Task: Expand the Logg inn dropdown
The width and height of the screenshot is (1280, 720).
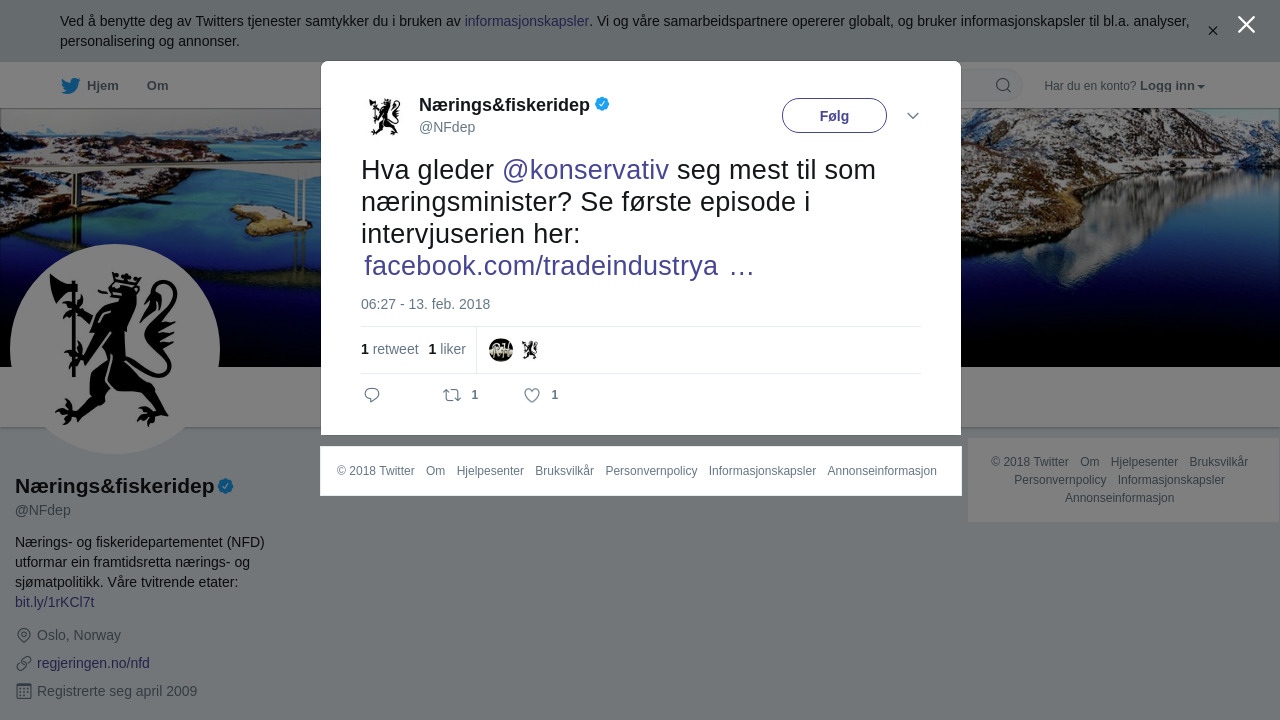Action: click(x=1172, y=86)
